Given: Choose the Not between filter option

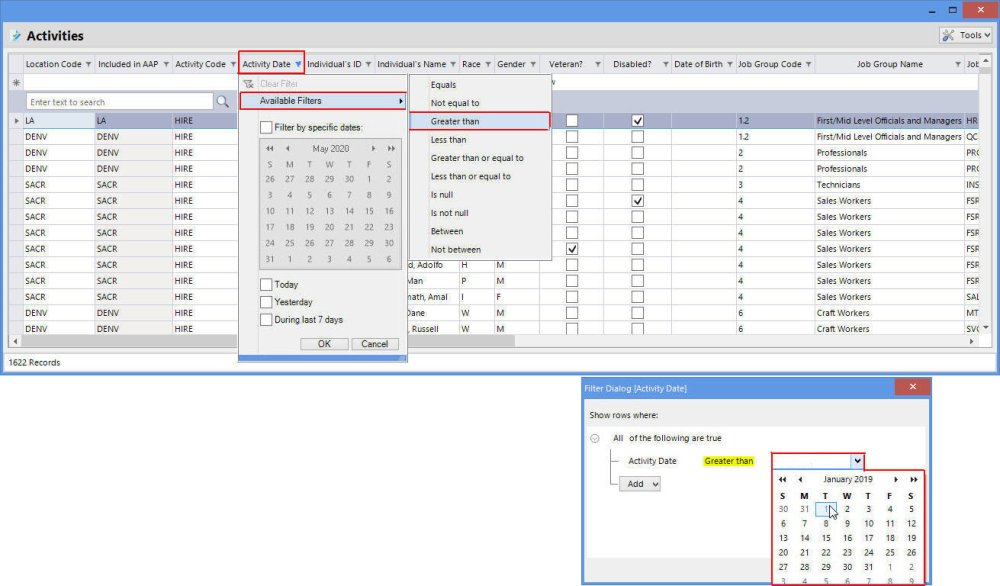Looking at the screenshot, I should 456,250.
